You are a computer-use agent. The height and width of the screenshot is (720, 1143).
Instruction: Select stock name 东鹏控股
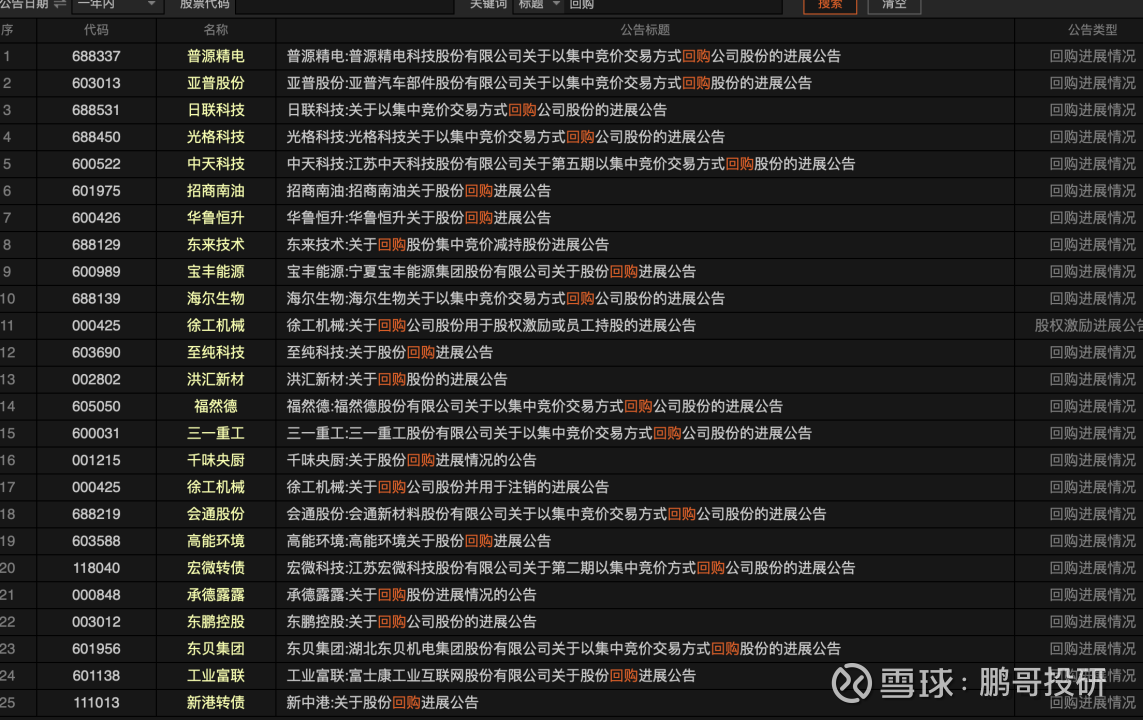216,622
